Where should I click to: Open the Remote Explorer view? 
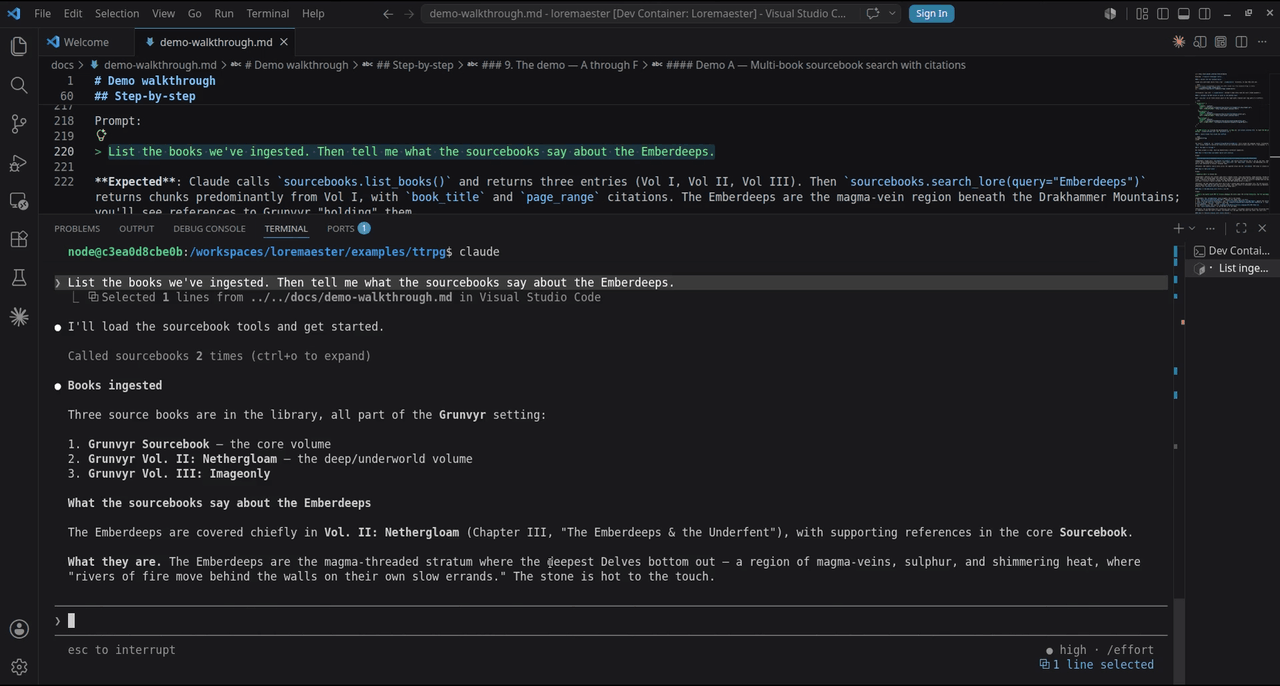click(x=18, y=201)
